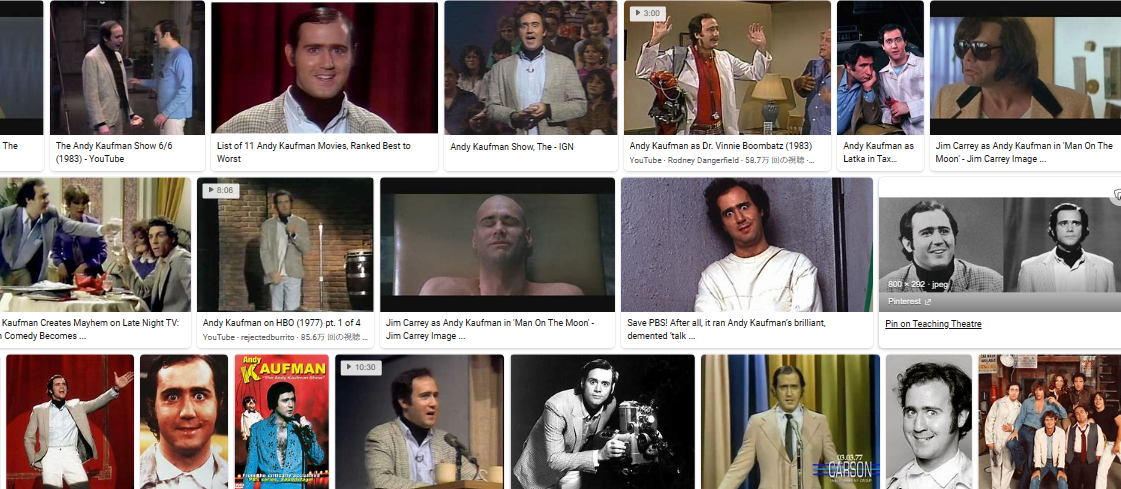Screen dimensions: 1121x489
Task: Open 'List of 11 Andy Kaufman Movies' result
Action: point(314,152)
